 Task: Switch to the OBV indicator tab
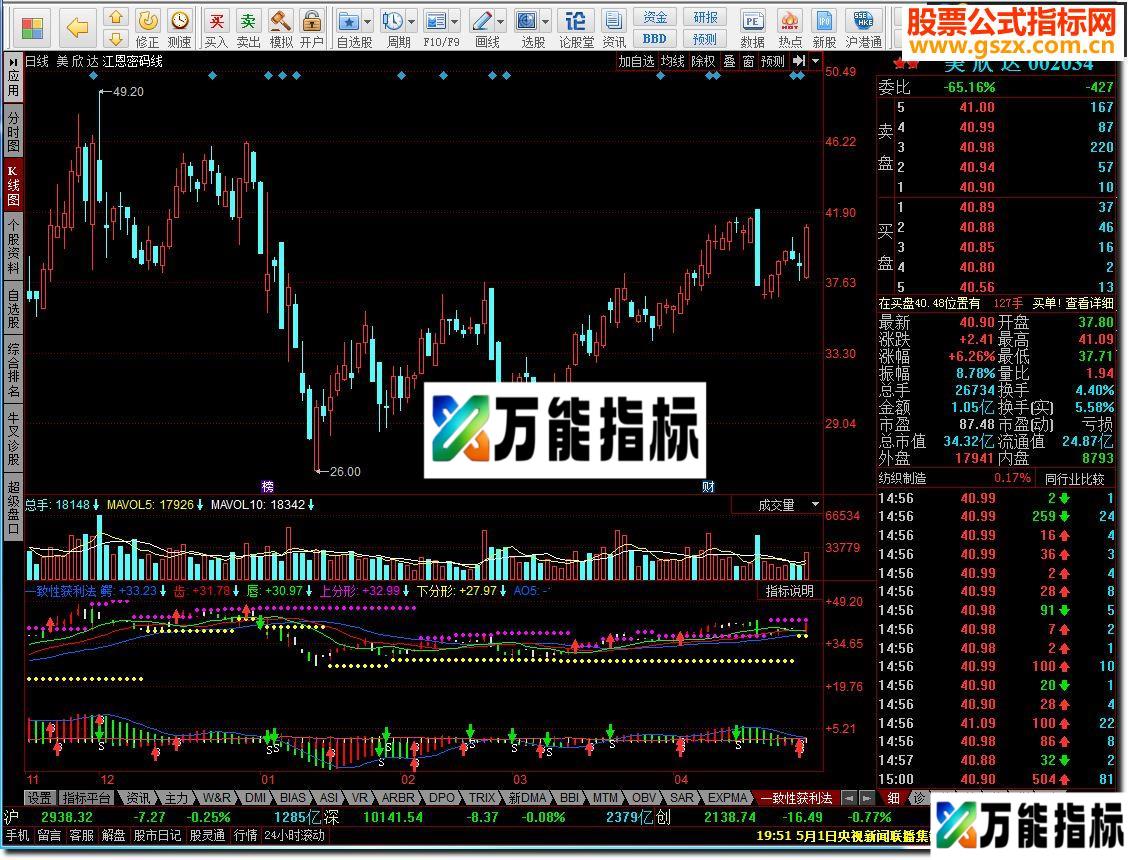[x=645, y=798]
